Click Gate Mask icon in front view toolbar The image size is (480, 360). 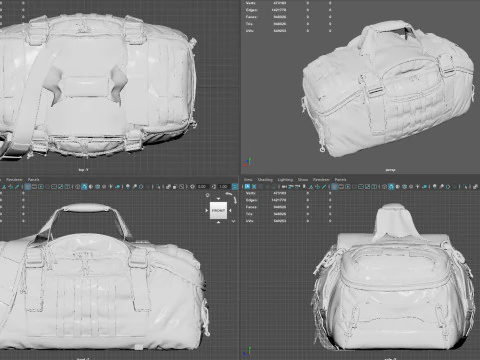(x=47, y=187)
